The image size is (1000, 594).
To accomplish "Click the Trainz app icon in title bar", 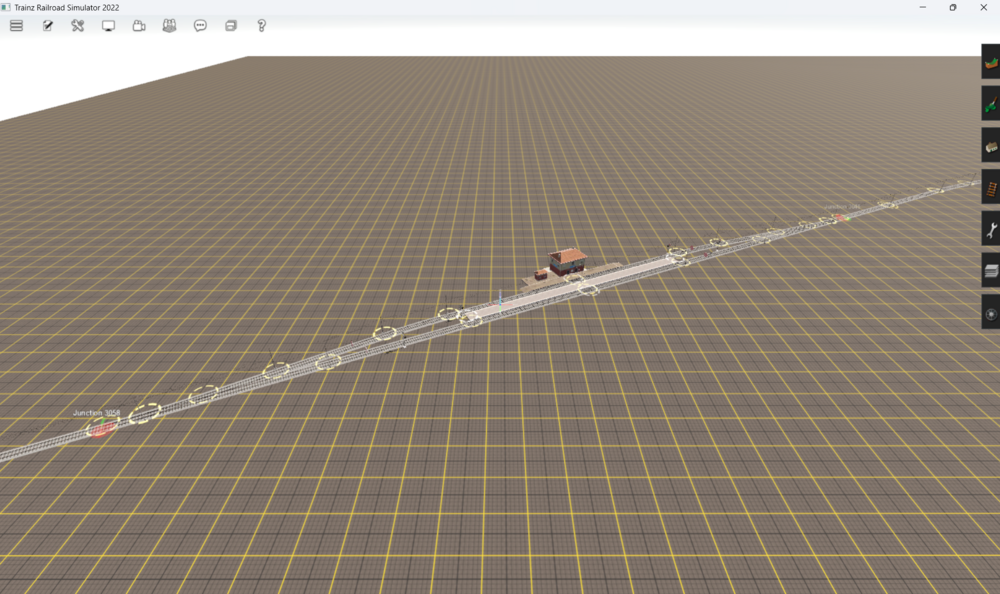I will [x=6, y=7].
